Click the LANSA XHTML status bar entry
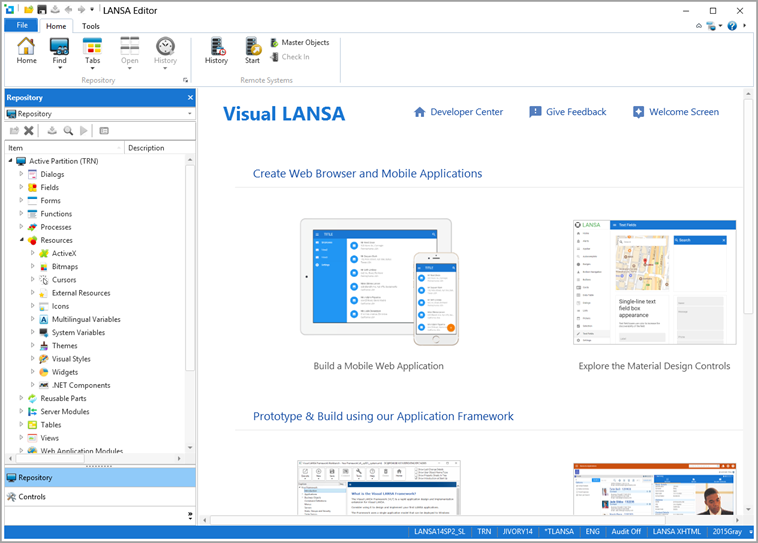758x543 pixels. 676,531
